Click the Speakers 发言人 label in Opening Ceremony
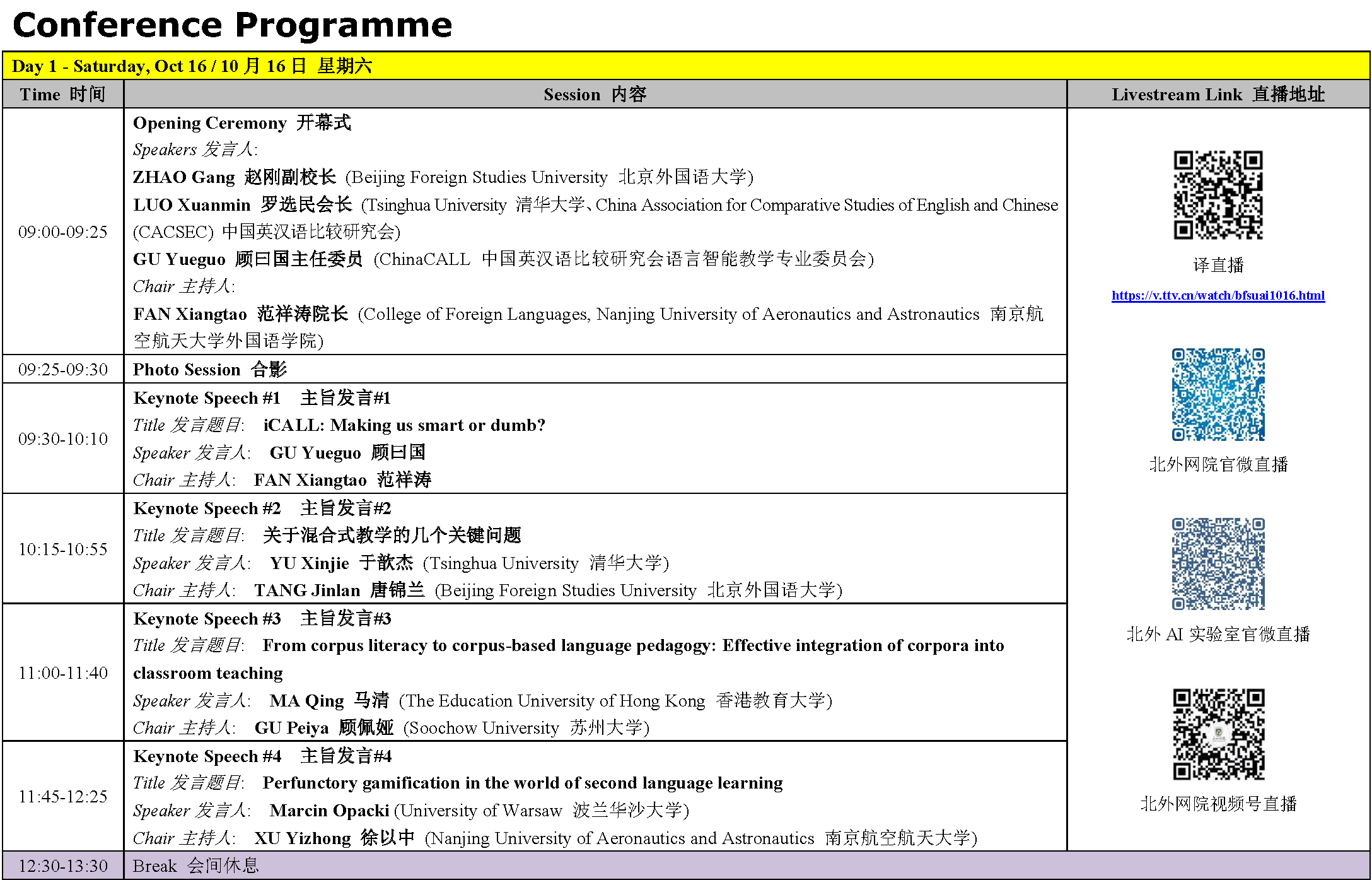1372x880 pixels. [195, 150]
